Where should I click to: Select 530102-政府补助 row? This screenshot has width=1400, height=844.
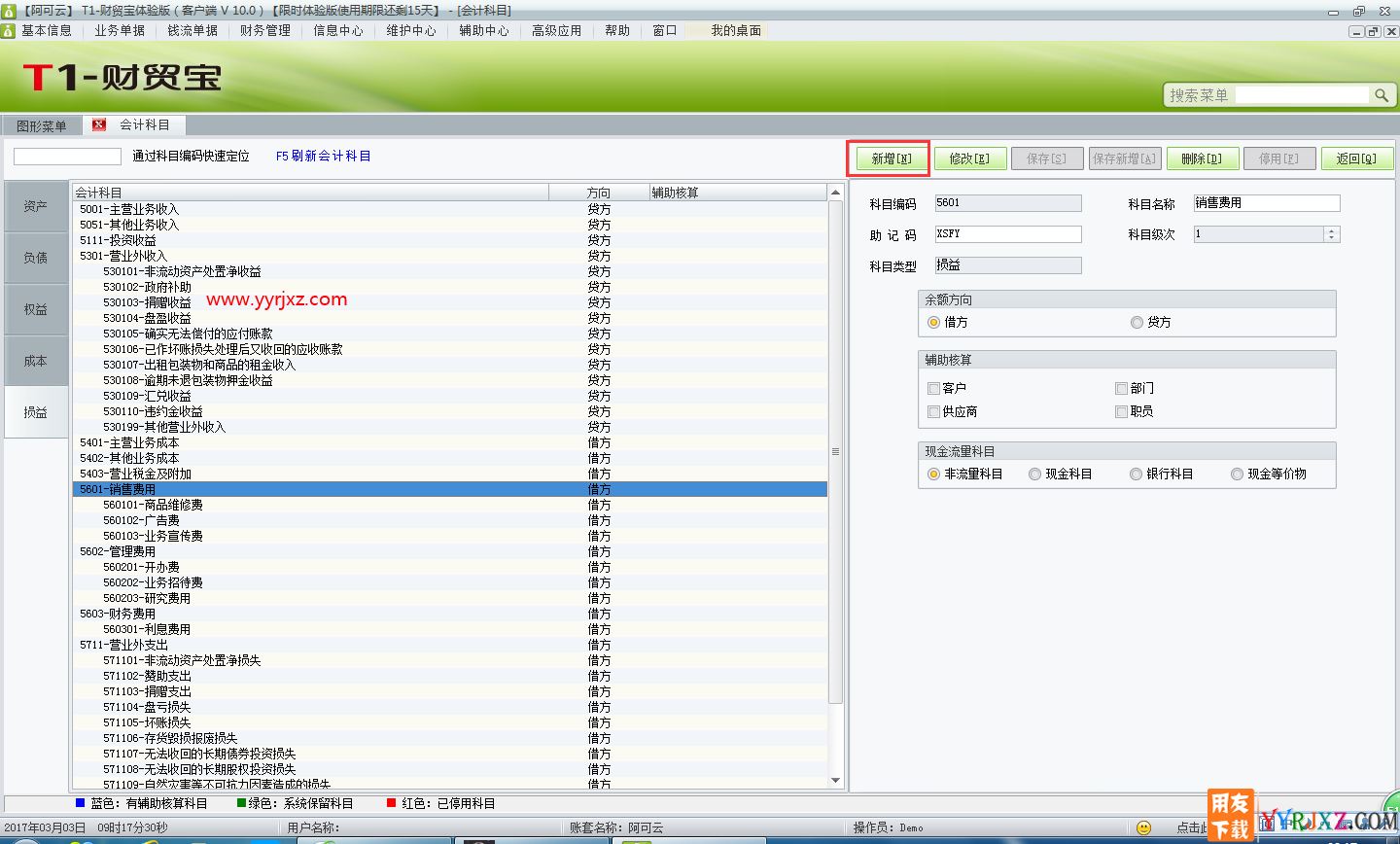pyautogui.click(x=450, y=287)
